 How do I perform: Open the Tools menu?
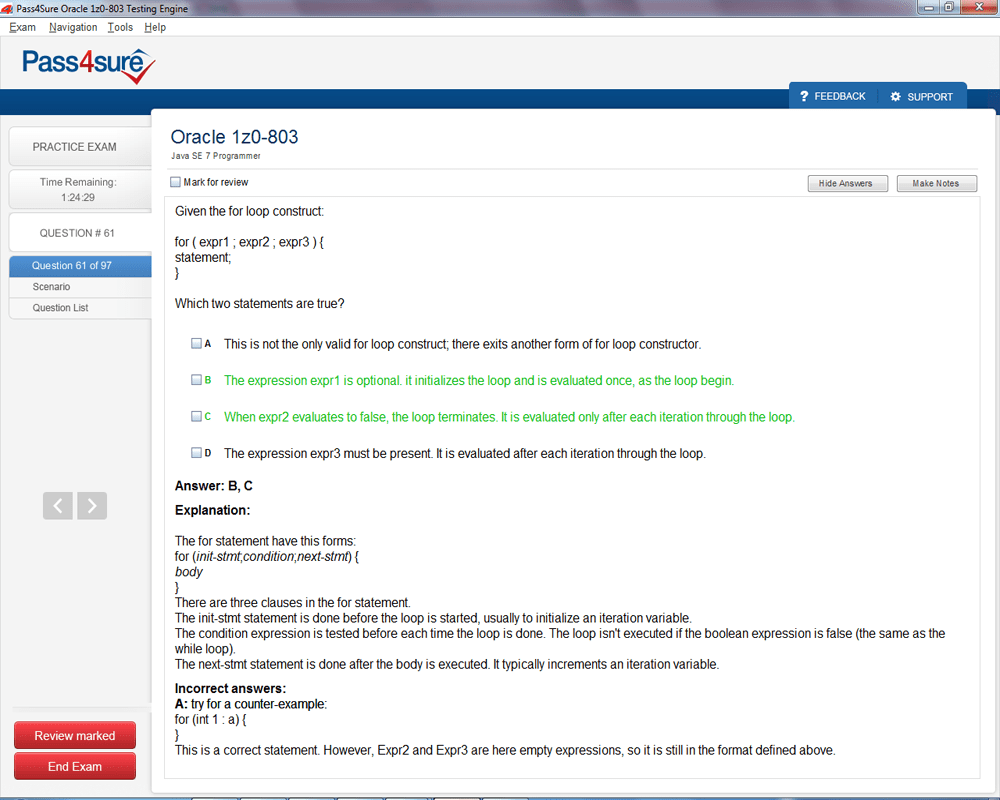(120, 27)
